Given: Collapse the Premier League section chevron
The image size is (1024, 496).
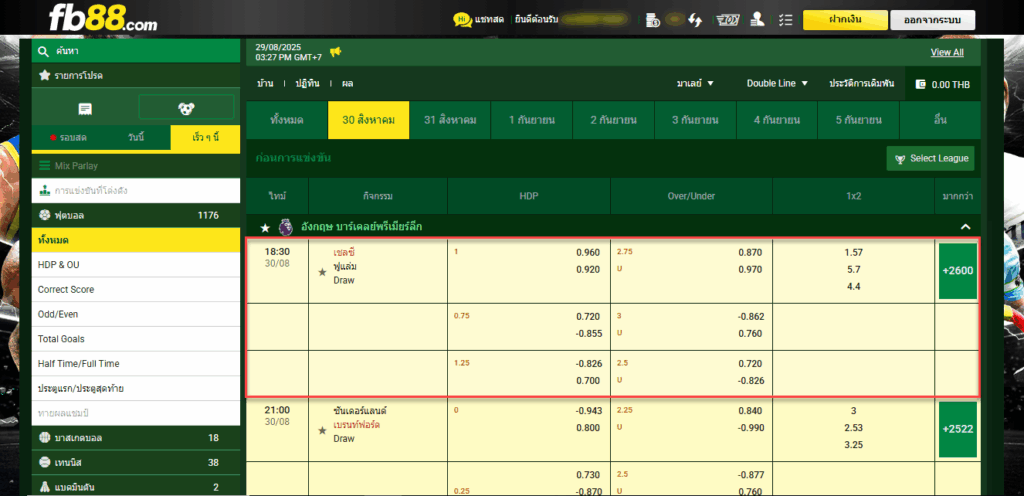Looking at the screenshot, I should coord(966,227).
